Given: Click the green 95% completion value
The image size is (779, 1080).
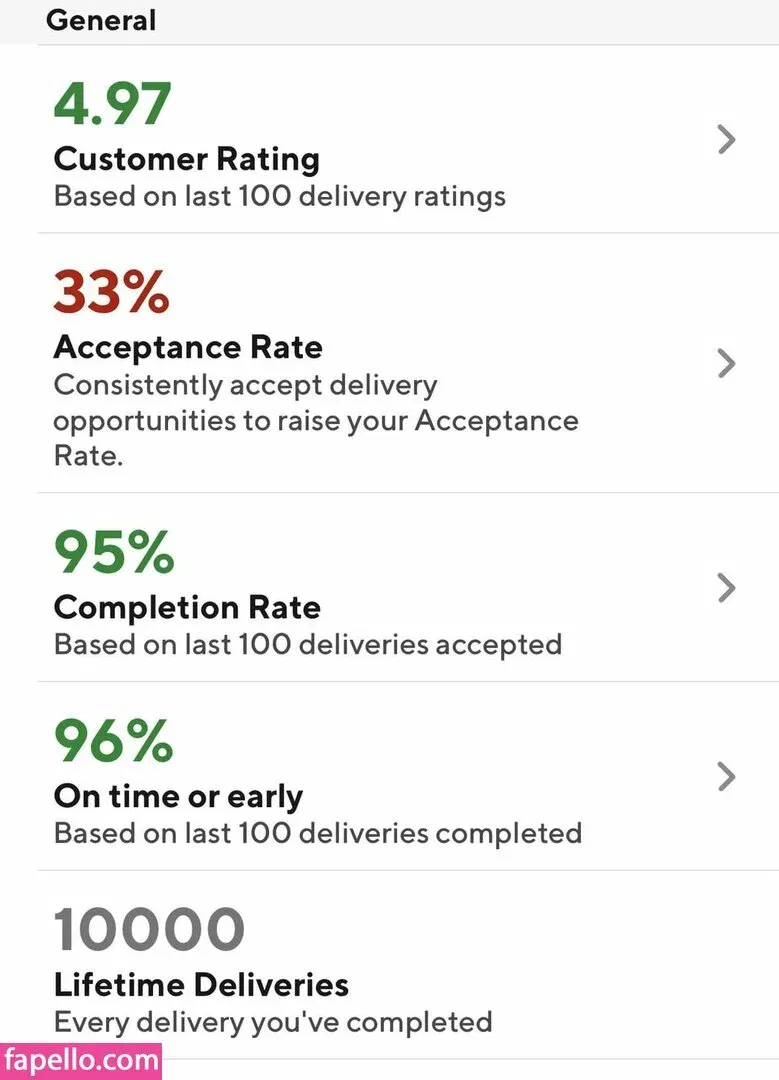Looking at the screenshot, I should pos(114,552).
